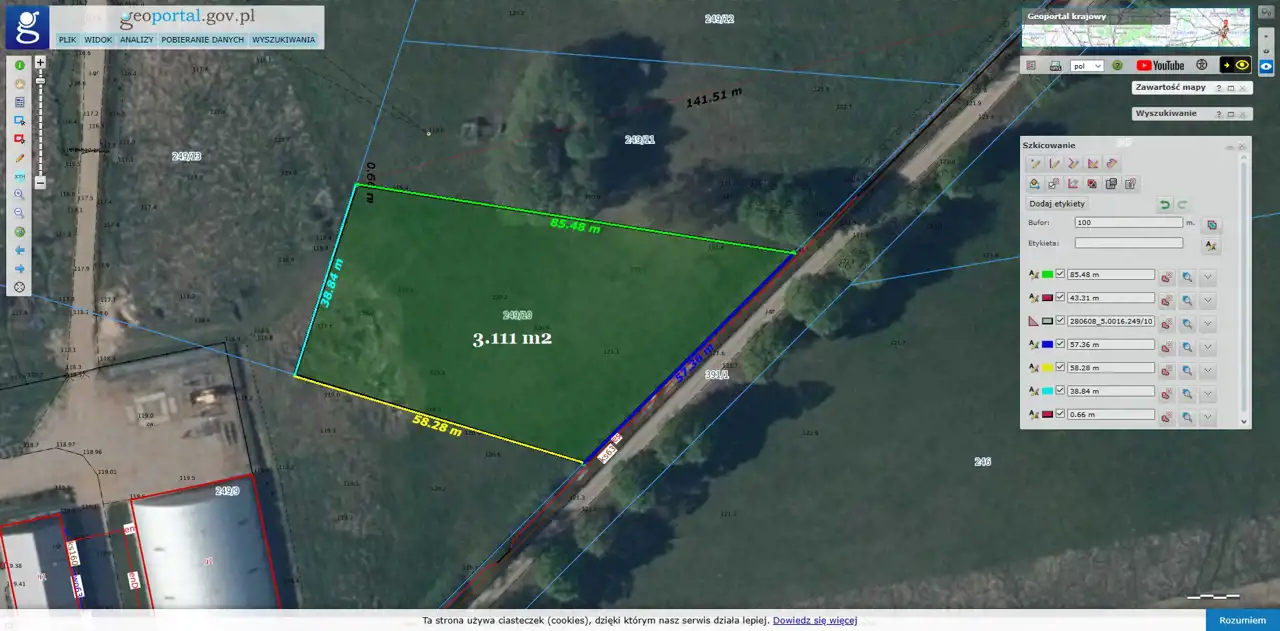Toggle checkbox for parcel 280608_5.0016.249/10

pos(1060,321)
